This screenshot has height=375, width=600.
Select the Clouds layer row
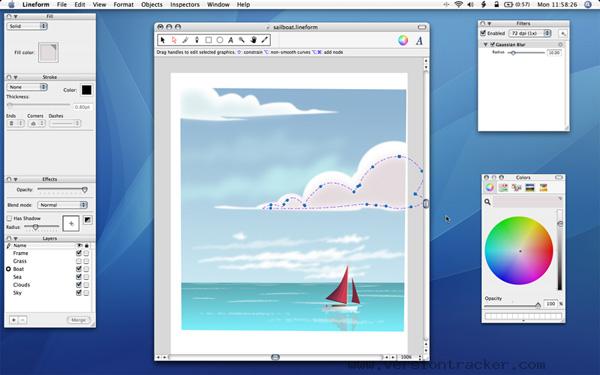tap(48, 285)
